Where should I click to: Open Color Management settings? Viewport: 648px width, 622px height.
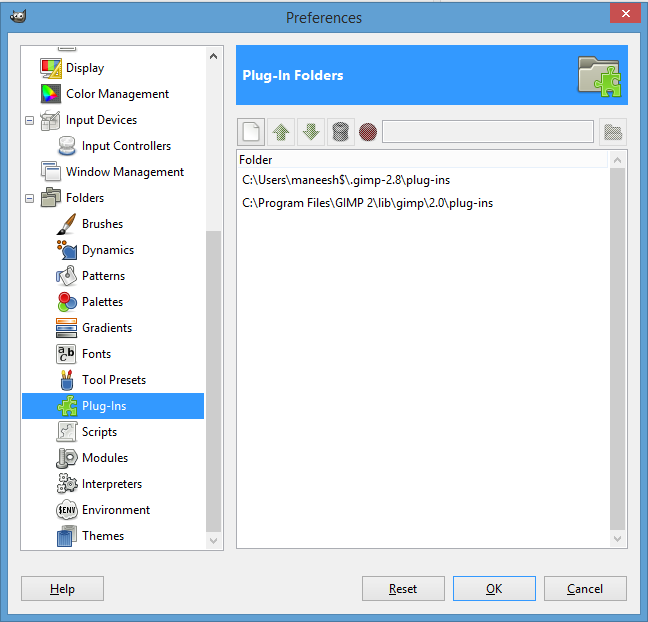[x=117, y=94]
